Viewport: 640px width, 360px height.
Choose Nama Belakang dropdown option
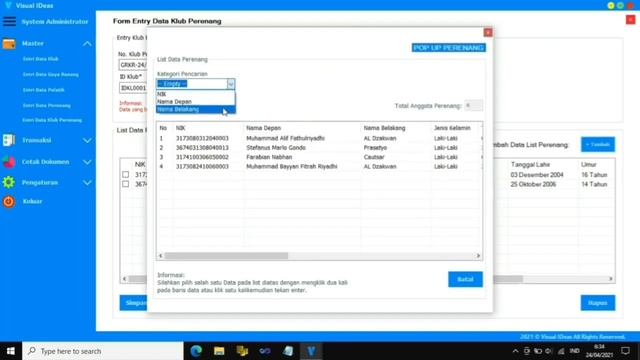click(196, 109)
